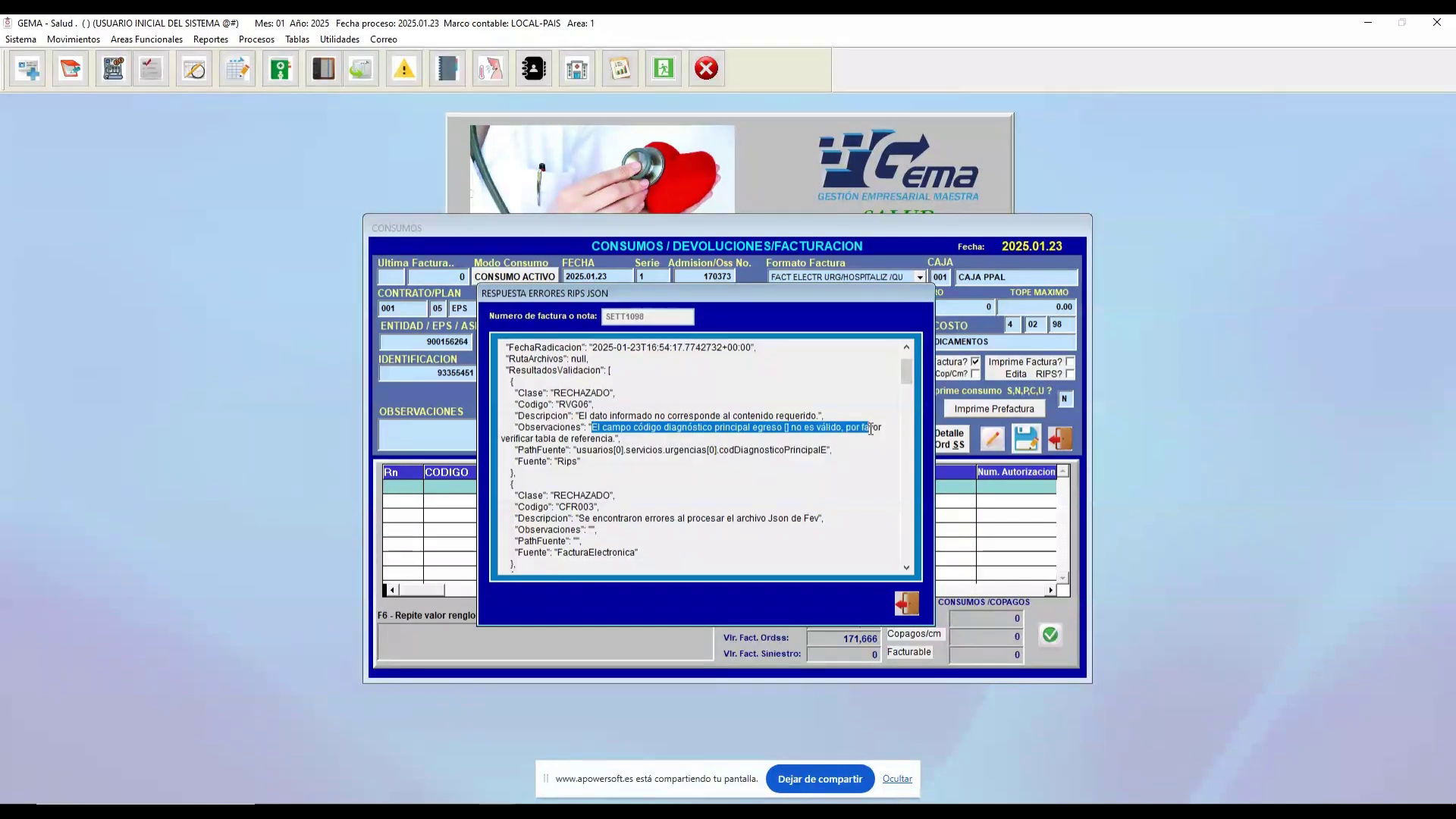
Task: Open the clipboard chart report icon
Action: point(620,69)
